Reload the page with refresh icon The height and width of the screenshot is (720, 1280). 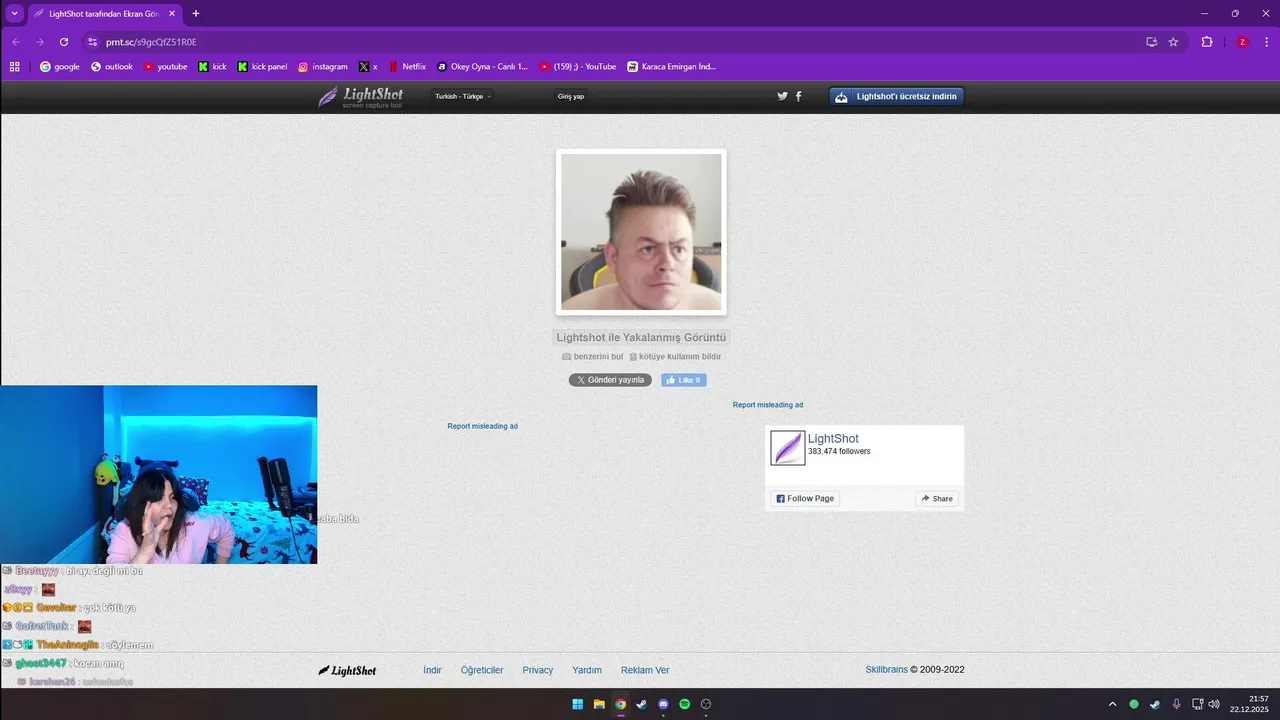[x=64, y=42]
